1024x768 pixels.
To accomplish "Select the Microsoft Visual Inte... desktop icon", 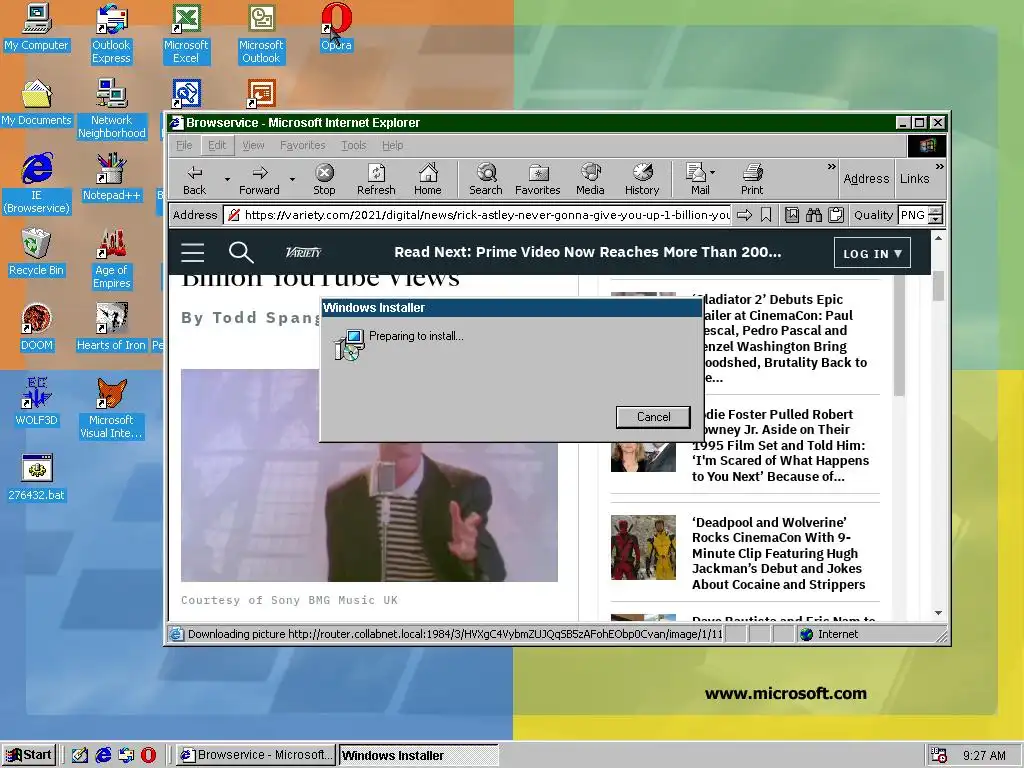I will (x=111, y=409).
